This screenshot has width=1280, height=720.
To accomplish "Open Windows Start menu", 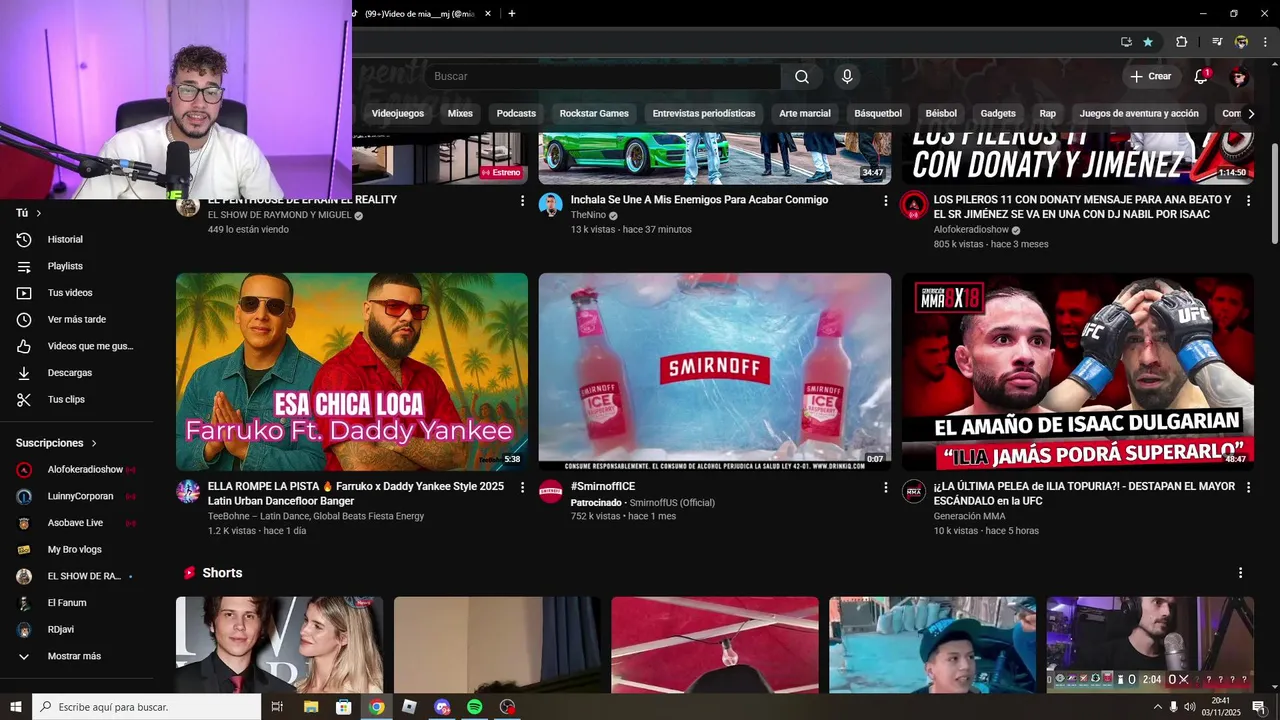I will point(16,707).
